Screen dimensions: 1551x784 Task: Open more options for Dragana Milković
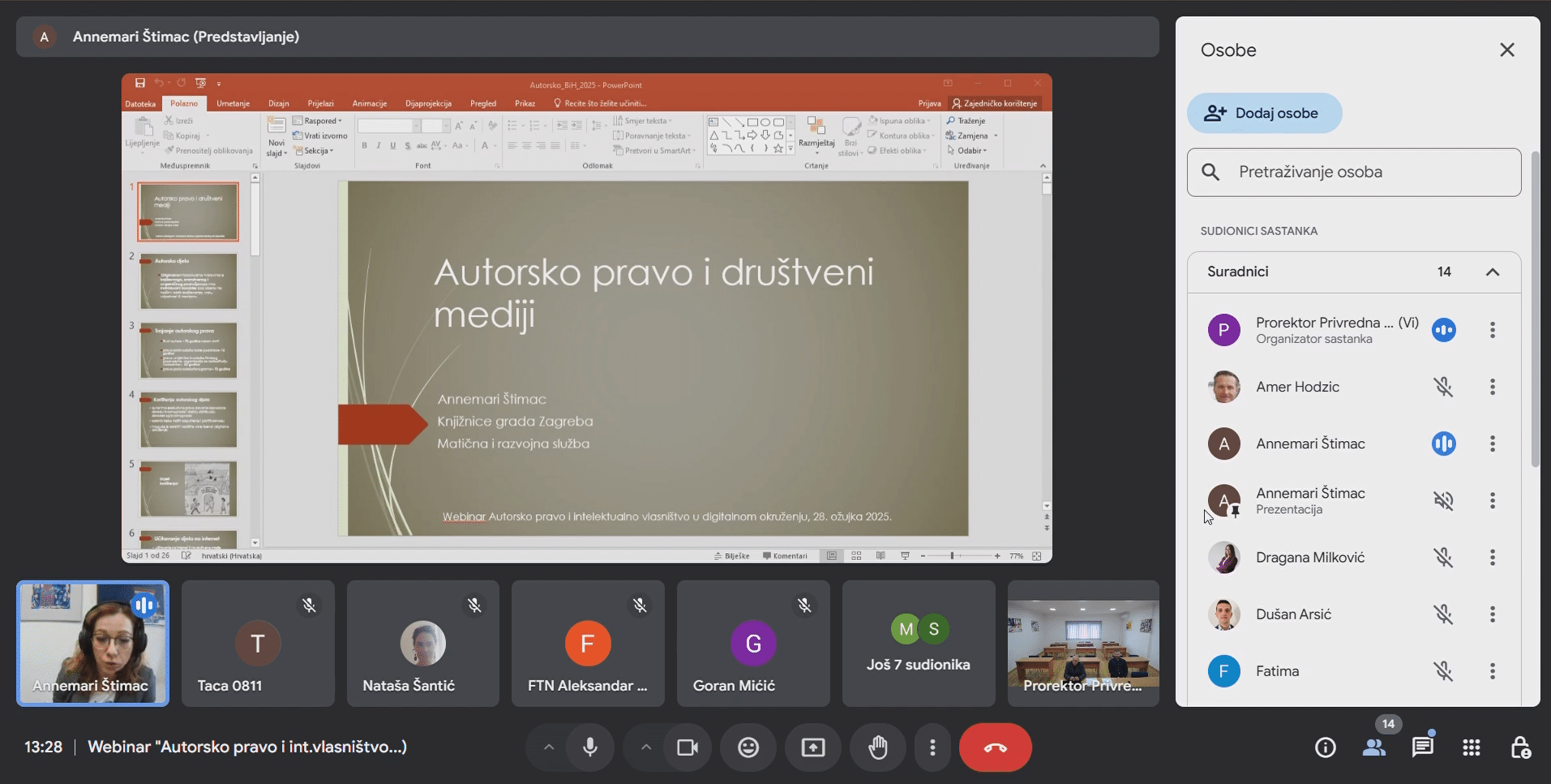tap(1493, 557)
